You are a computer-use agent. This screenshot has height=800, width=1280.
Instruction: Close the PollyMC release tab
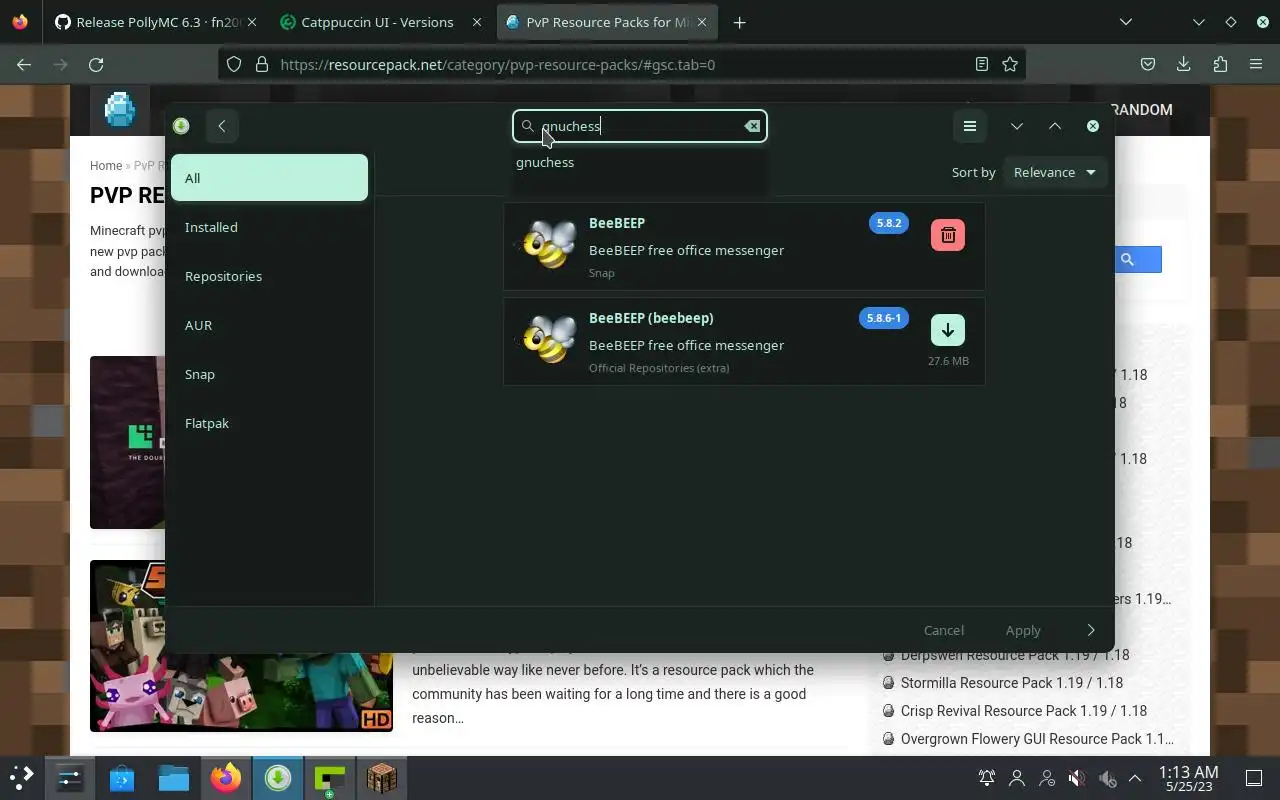[251, 22]
